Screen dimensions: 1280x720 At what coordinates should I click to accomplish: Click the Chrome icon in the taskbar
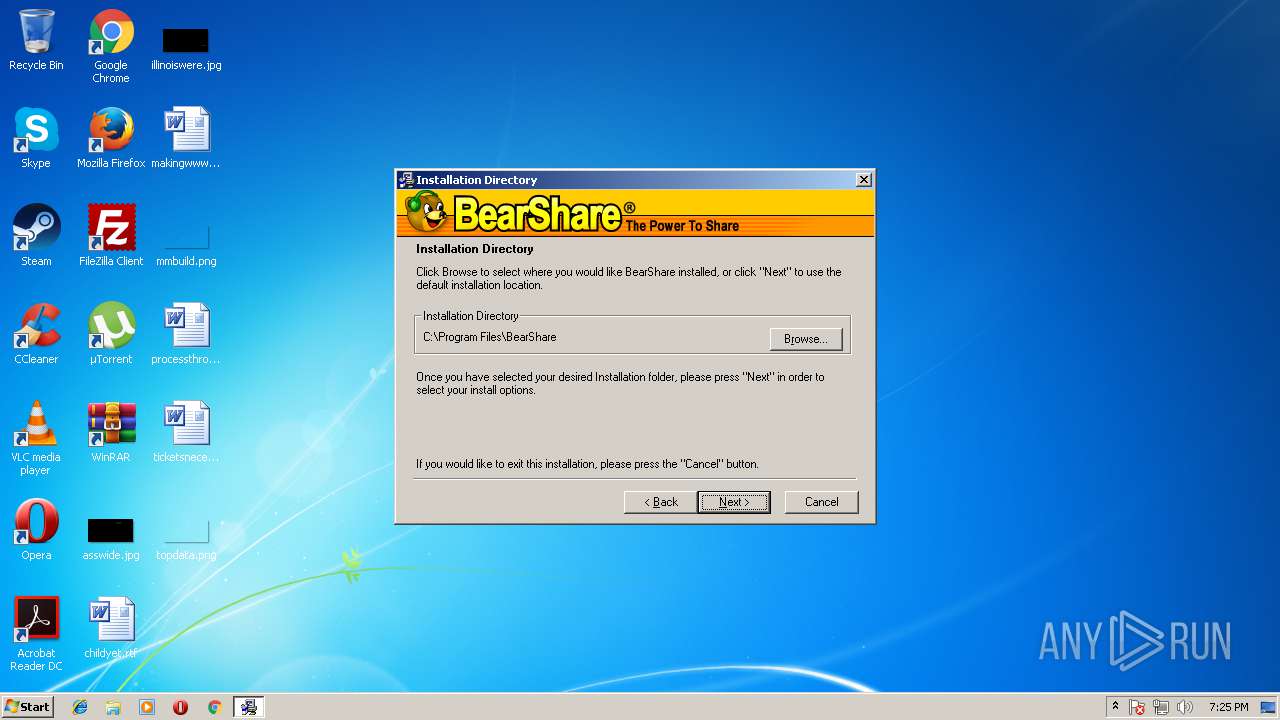pos(214,707)
